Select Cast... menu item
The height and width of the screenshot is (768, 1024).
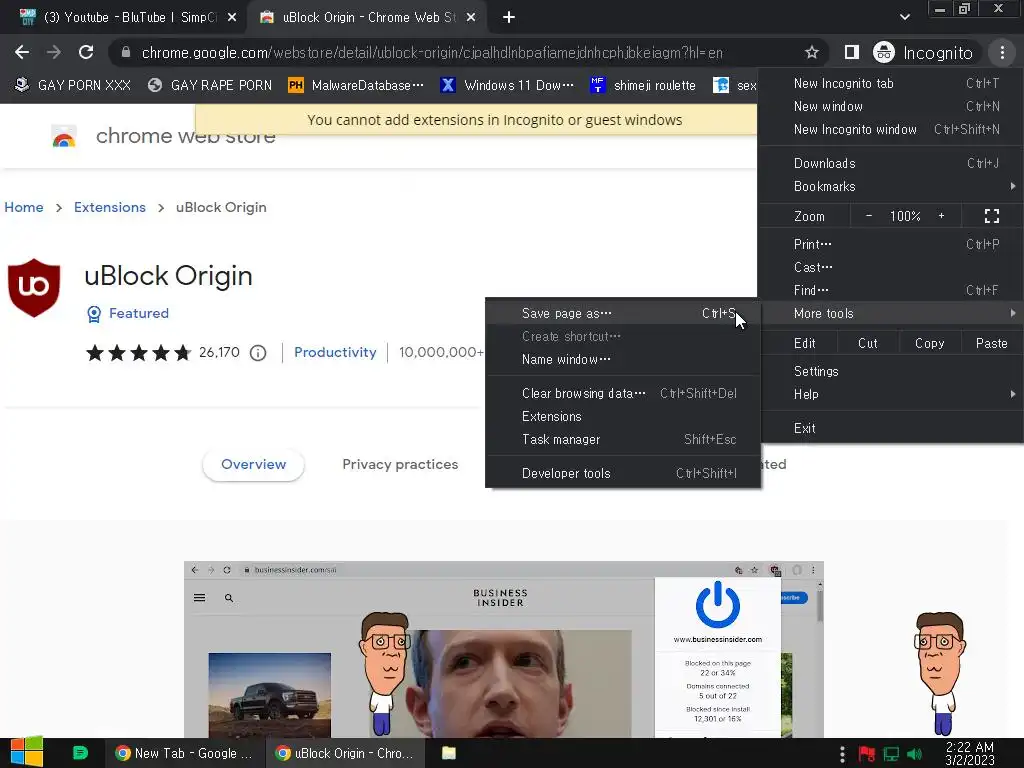coord(891,267)
